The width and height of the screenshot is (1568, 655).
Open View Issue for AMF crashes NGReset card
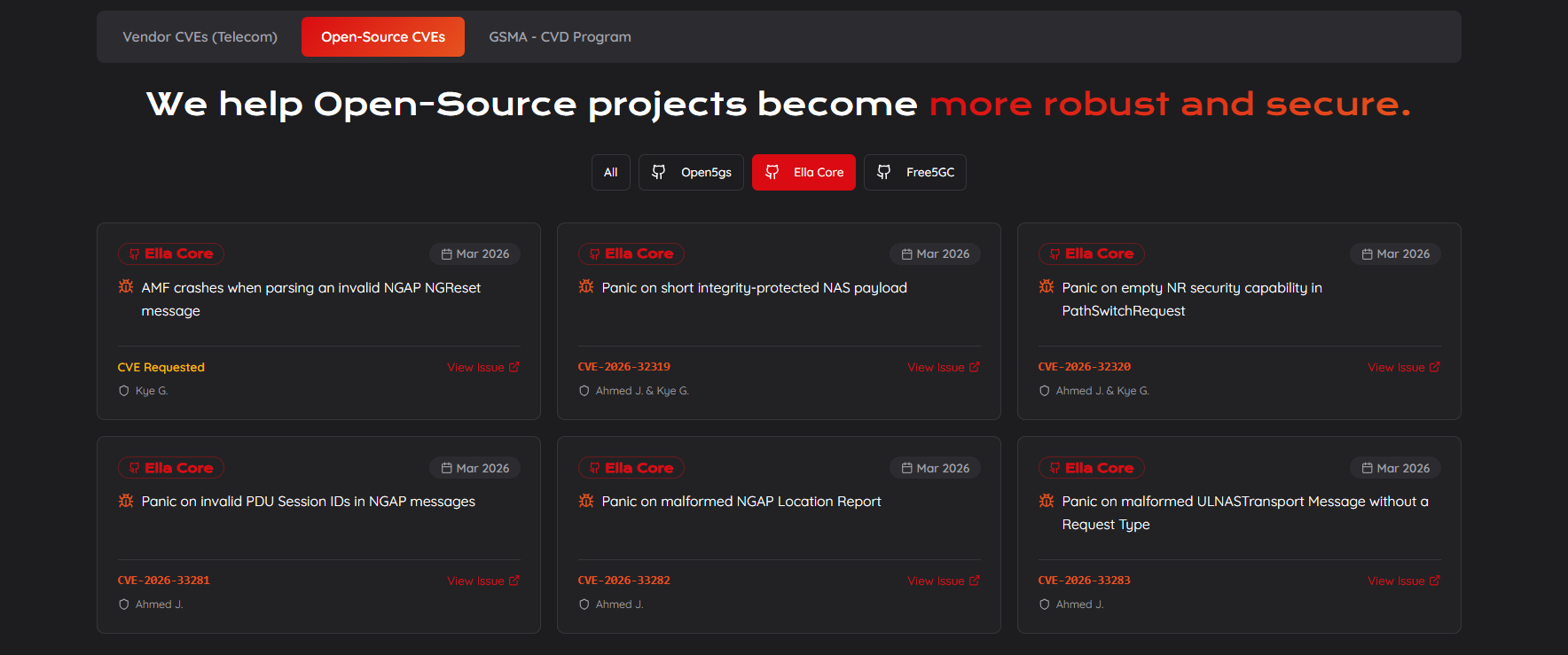click(x=483, y=367)
